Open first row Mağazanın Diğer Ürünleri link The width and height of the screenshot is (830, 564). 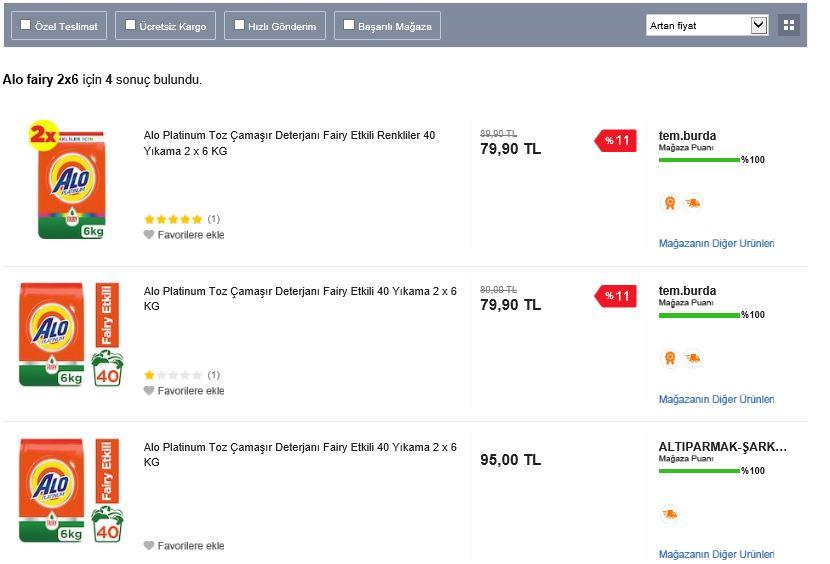coord(716,243)
